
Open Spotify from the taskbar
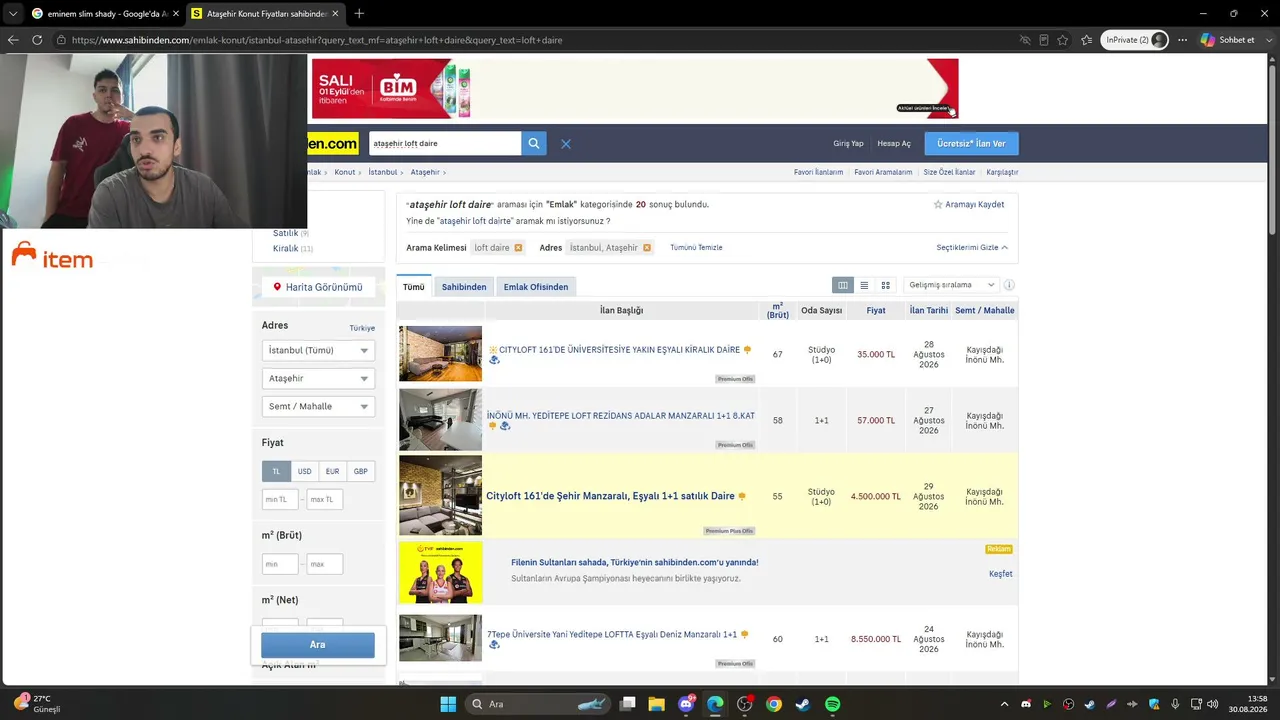pyautogui.click(x=832, y=704)
